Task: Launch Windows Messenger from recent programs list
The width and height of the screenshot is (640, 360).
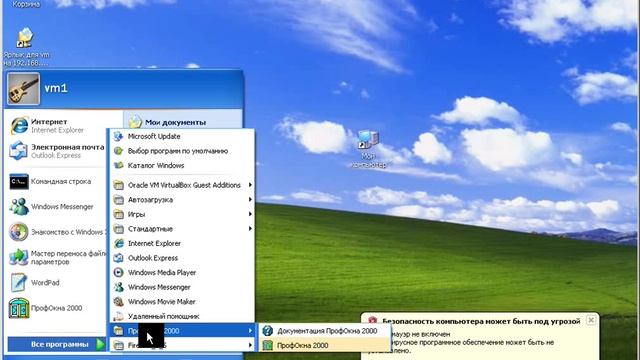Action: (56, 207)
